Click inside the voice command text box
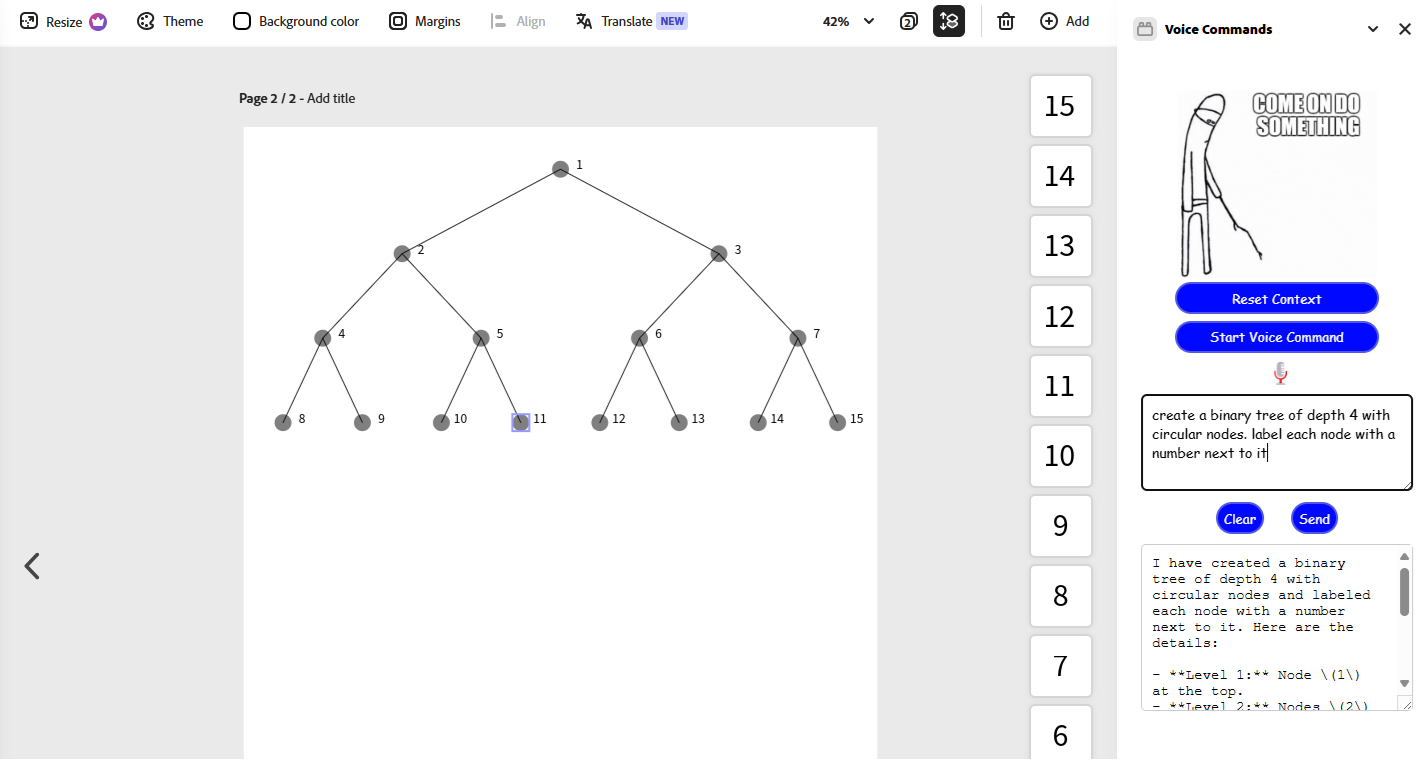This screenshot has width=1417, height=770. pos(1277,442)
